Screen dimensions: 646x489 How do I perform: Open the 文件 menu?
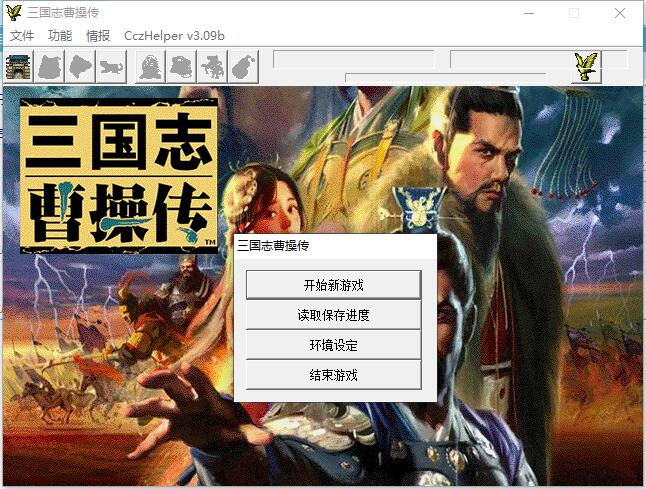coord(22,36)
